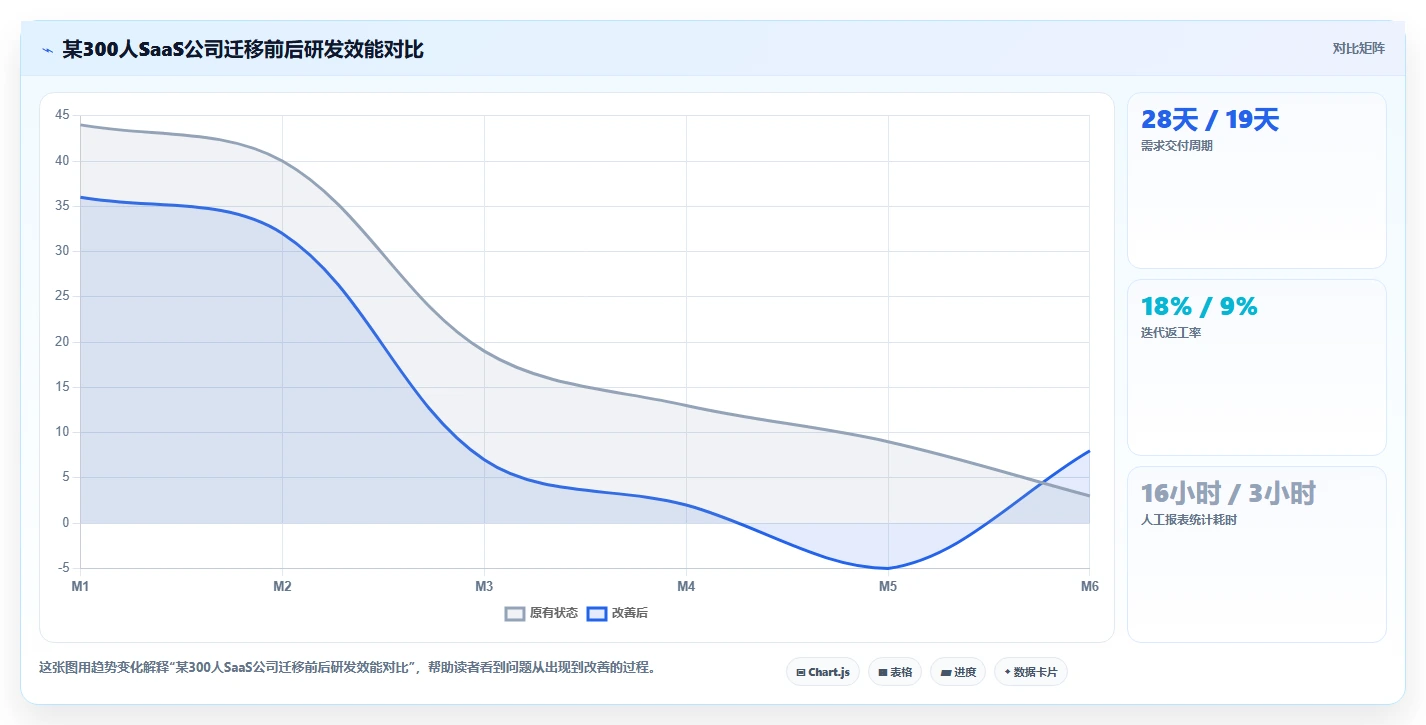Select the 表格 tag

tap(895, 672)
